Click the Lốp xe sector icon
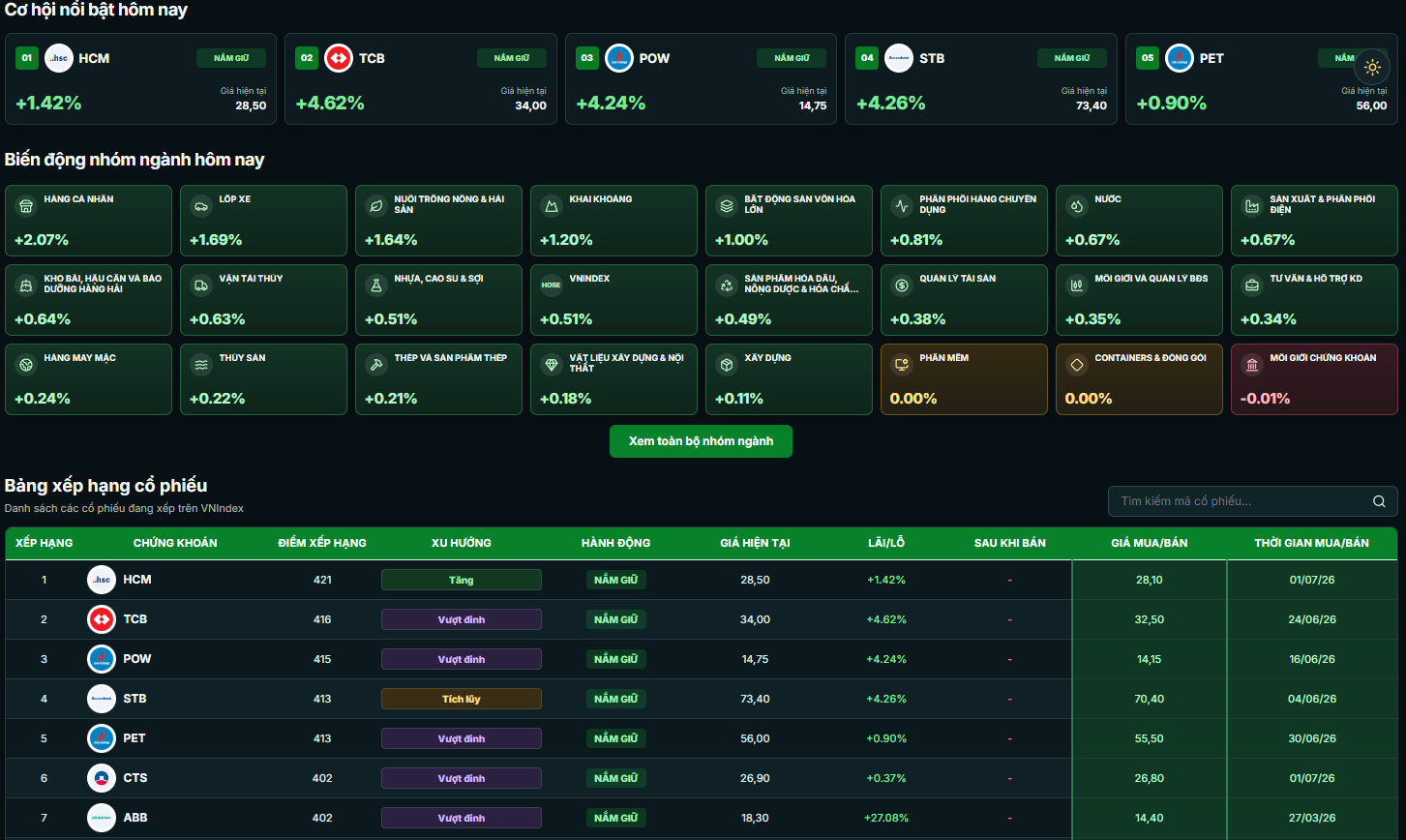Viewport: 1406px width, 840px height. (201, 205)
